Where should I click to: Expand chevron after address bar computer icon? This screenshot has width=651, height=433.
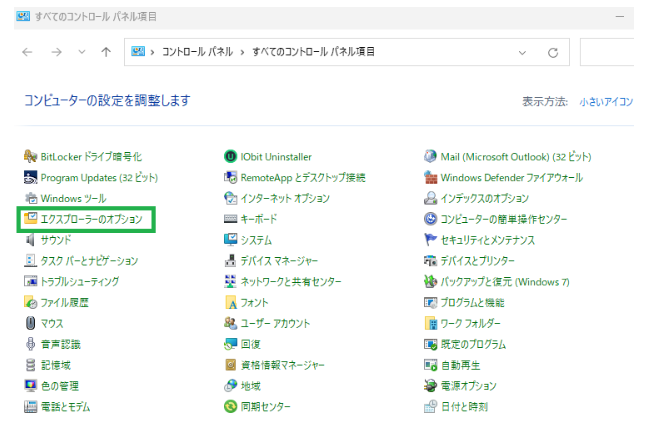tap(152, 52)
